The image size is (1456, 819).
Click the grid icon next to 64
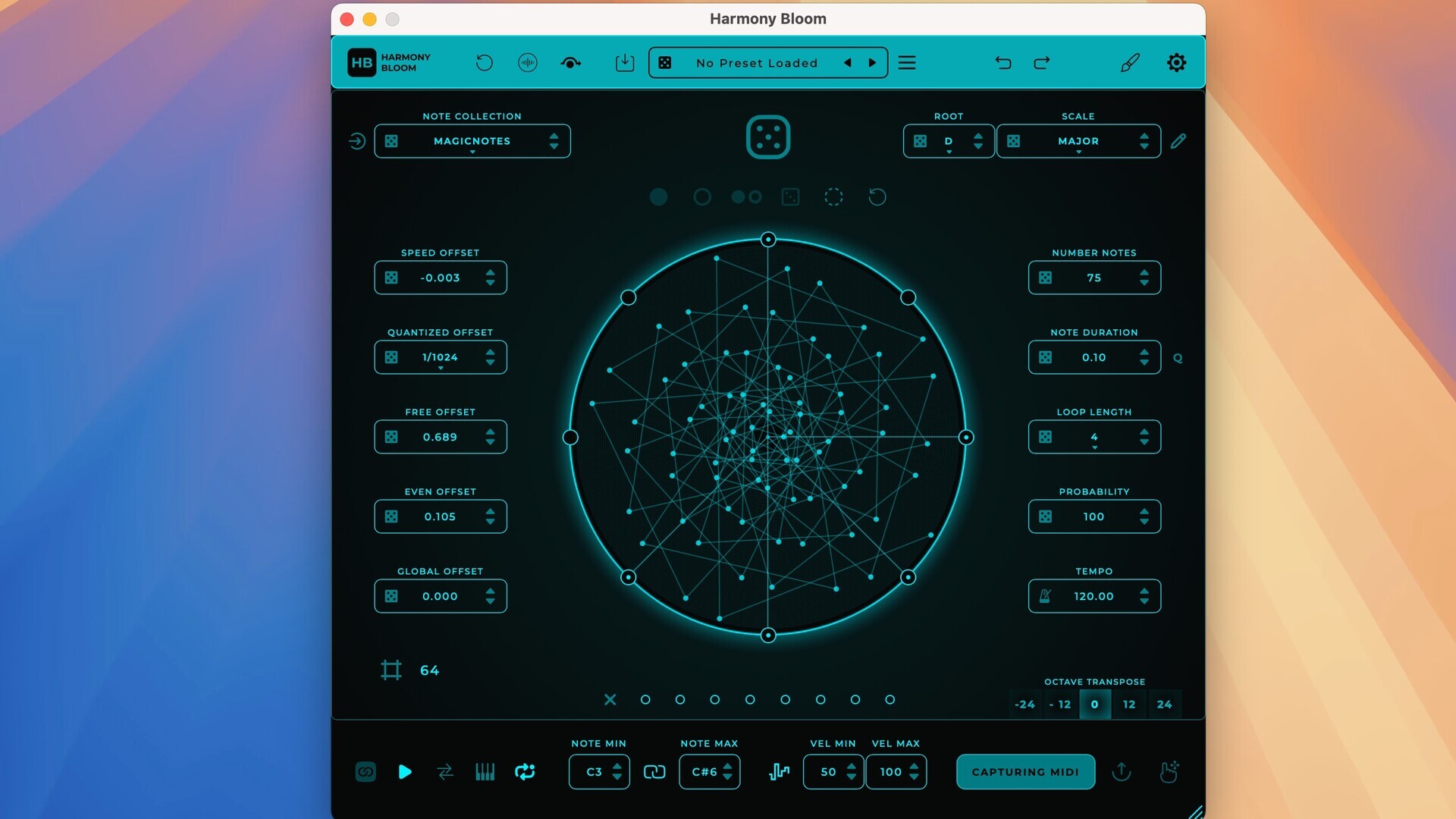pos(391,670)
